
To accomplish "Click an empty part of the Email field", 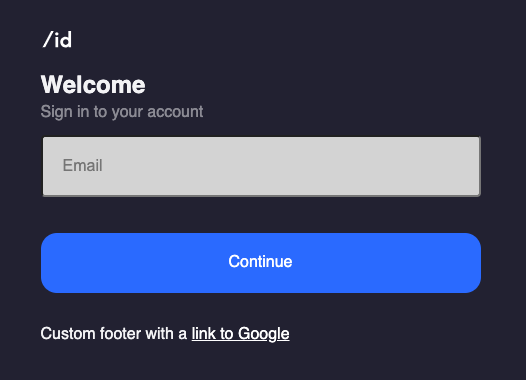I will [x=302, y=166].
